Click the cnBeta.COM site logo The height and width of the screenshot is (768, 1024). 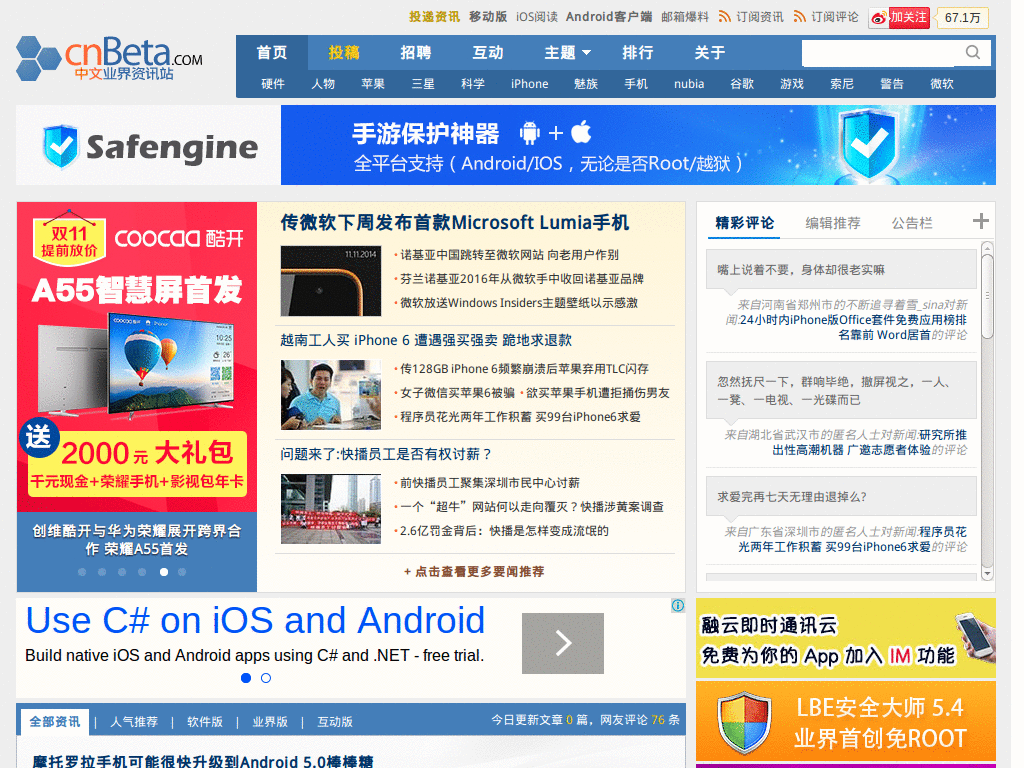pyautogui.click(x=109, y=59)
